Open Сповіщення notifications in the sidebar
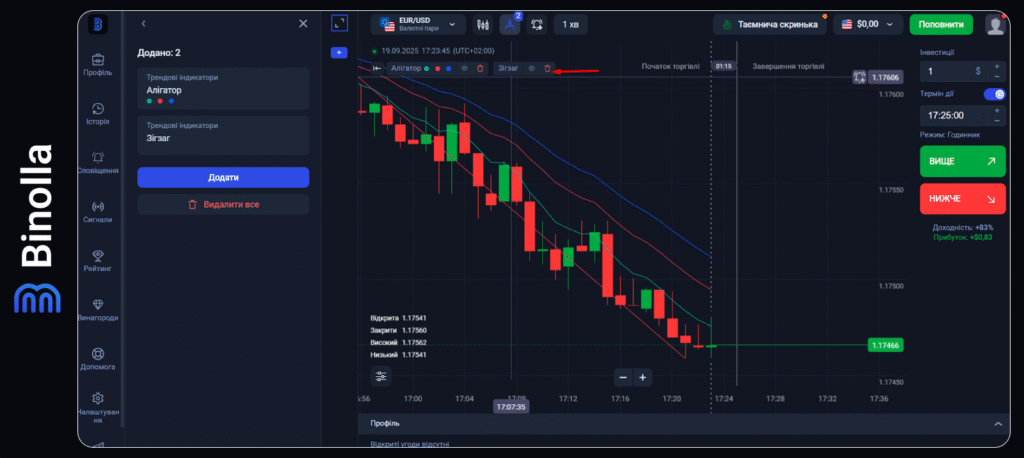This screenshot has height=458, width=1024. tap(97, 163)
